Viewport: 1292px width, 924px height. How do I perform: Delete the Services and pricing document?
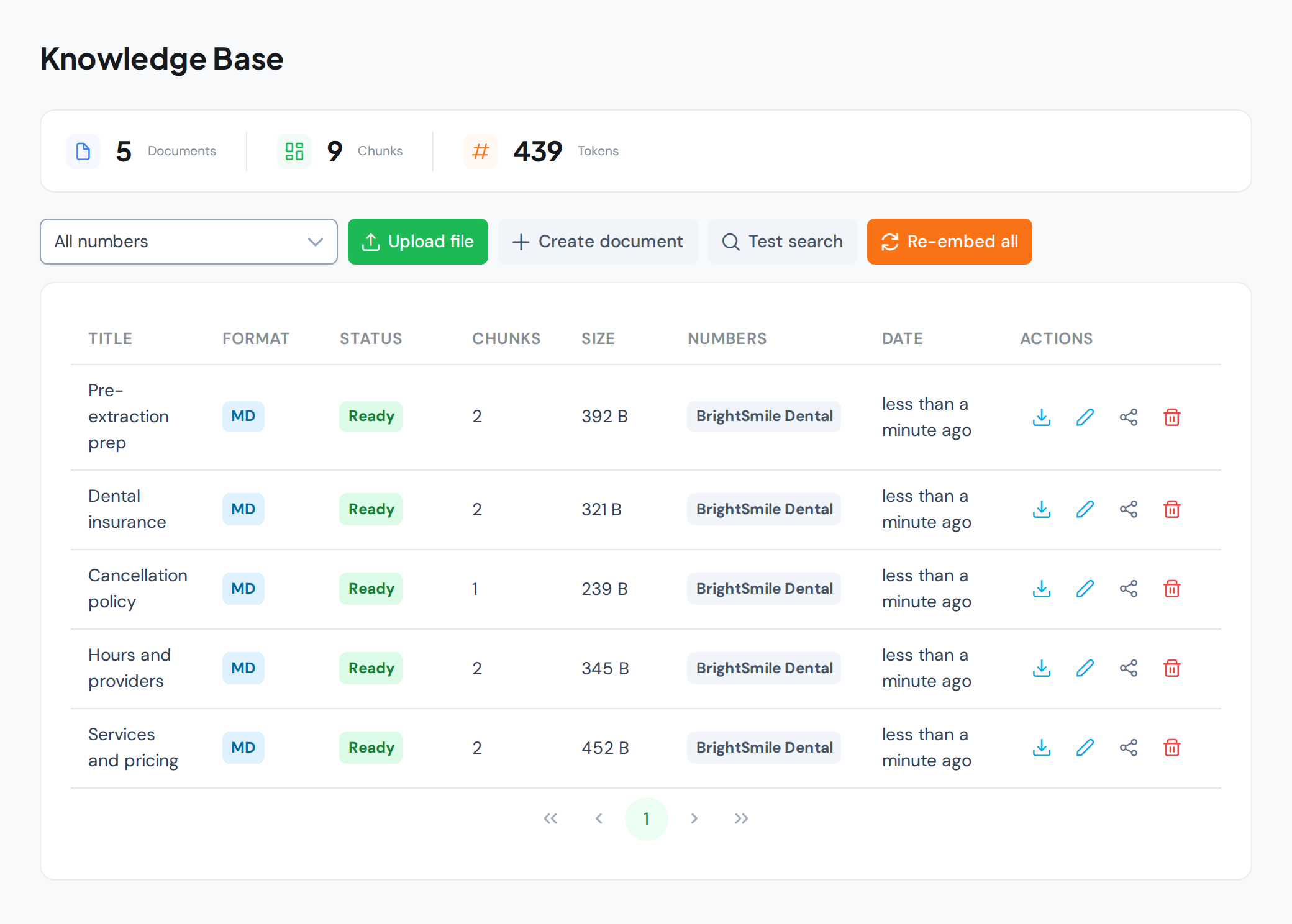coord(1172,748)
